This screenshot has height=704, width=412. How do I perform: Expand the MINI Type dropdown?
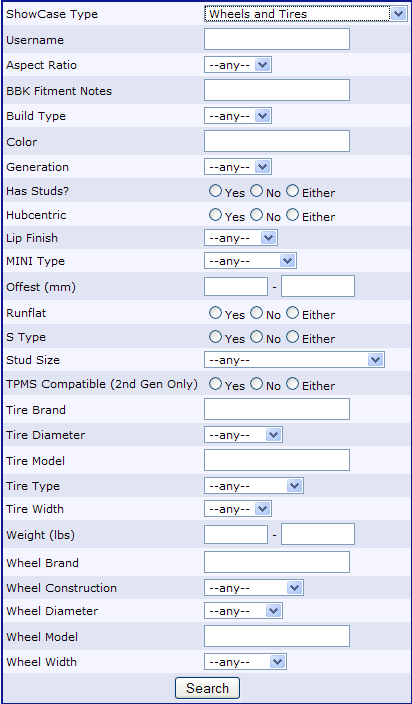click(x=250, y=260)
